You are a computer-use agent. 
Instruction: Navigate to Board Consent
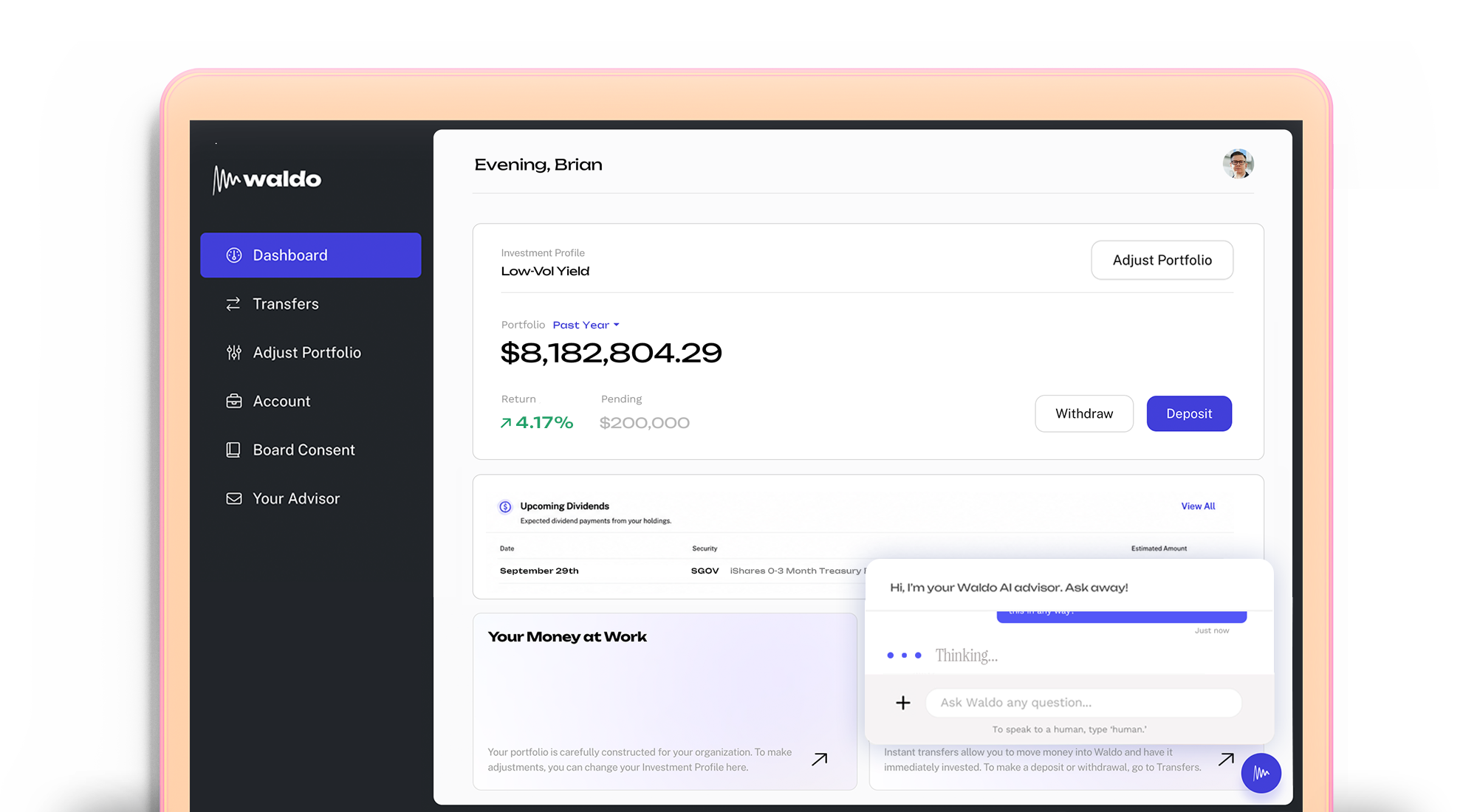click(x=311, y=450)
